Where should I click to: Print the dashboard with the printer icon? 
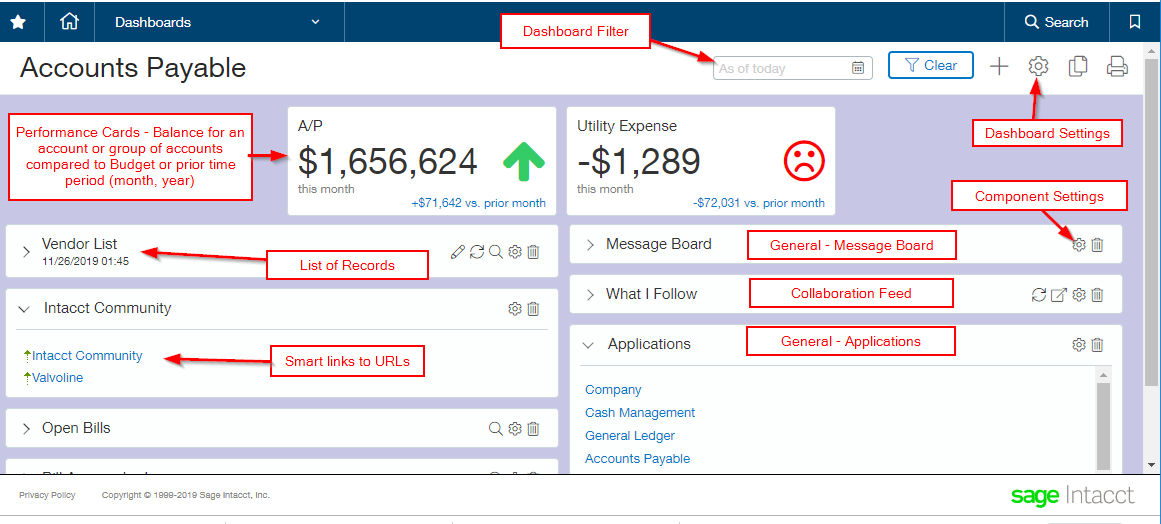(x=1117, y=67)
